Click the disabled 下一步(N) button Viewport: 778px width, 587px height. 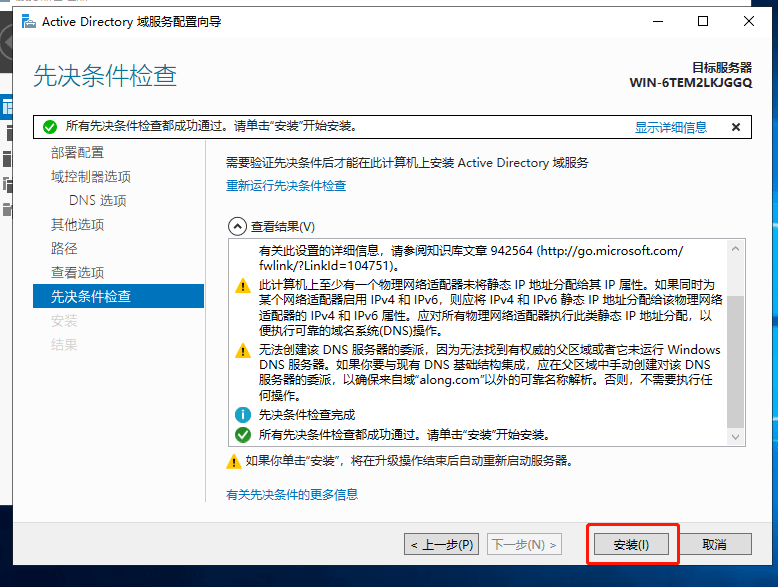click(524, 544)
